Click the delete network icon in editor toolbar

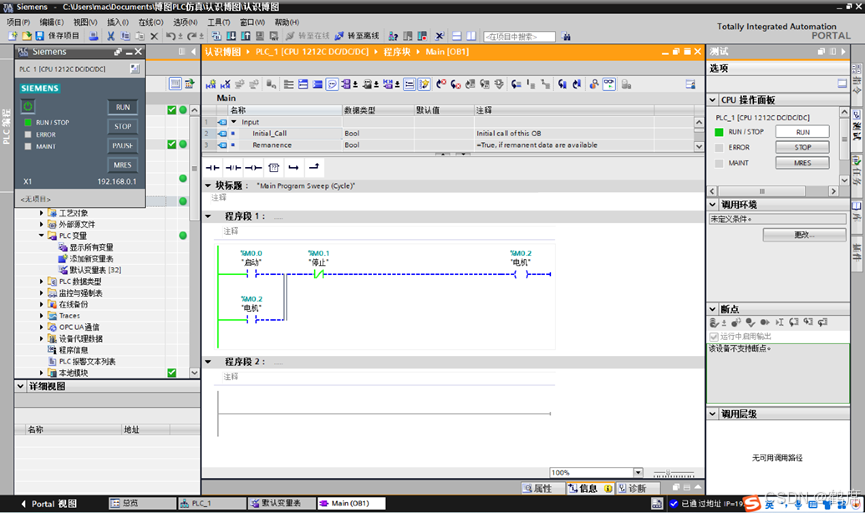[x=225, y=84]
